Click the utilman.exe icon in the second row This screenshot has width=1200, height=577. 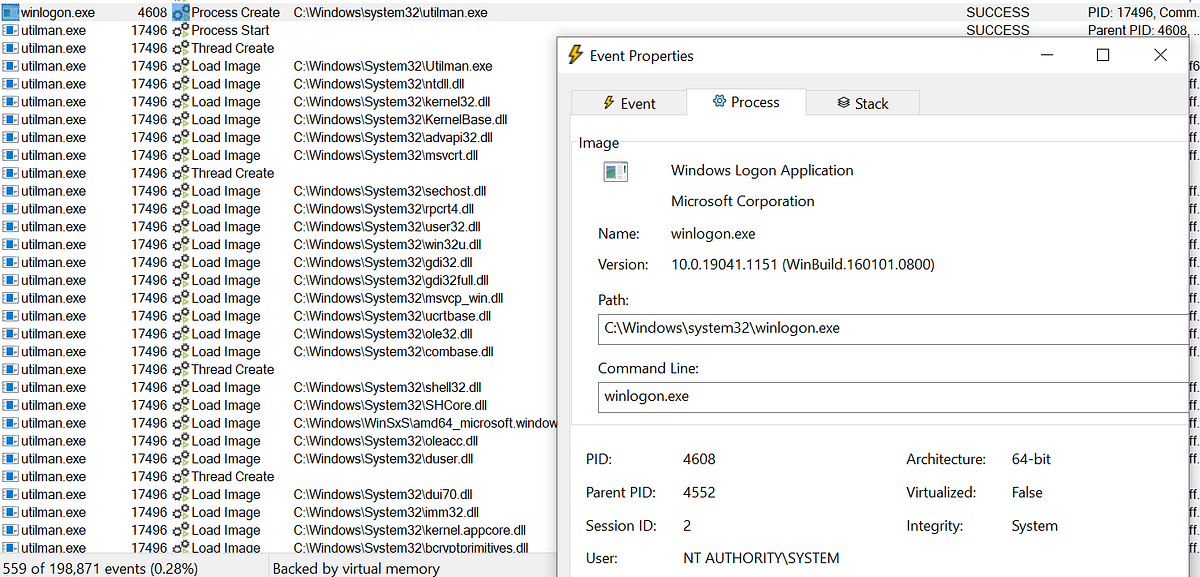(x=10, y=30)
